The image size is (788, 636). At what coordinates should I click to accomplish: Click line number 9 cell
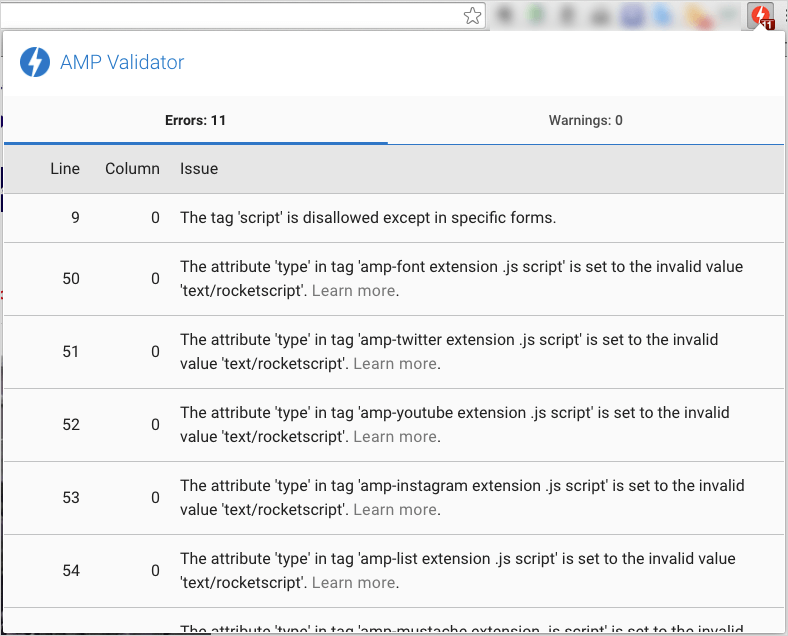coord(75,218)
